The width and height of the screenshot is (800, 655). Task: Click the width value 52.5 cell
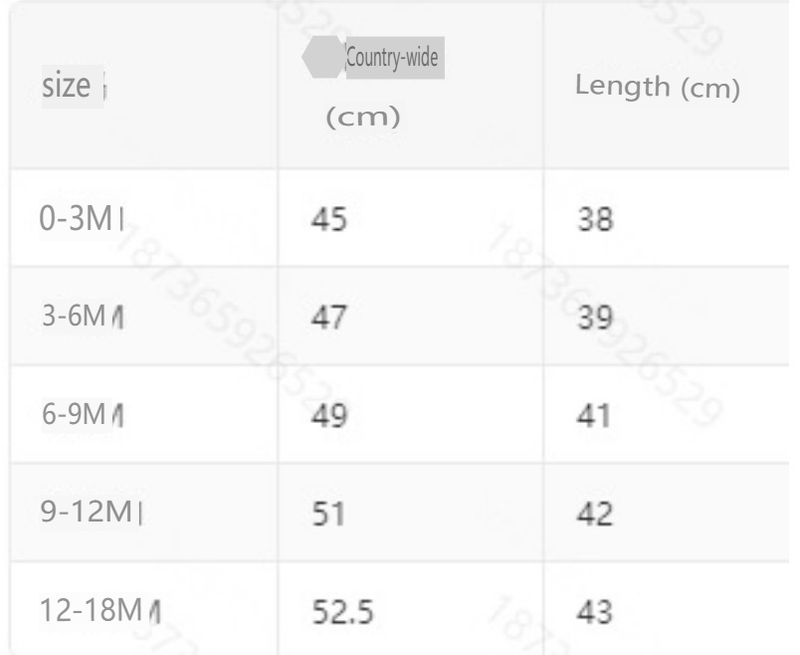[x=343, y=610]
